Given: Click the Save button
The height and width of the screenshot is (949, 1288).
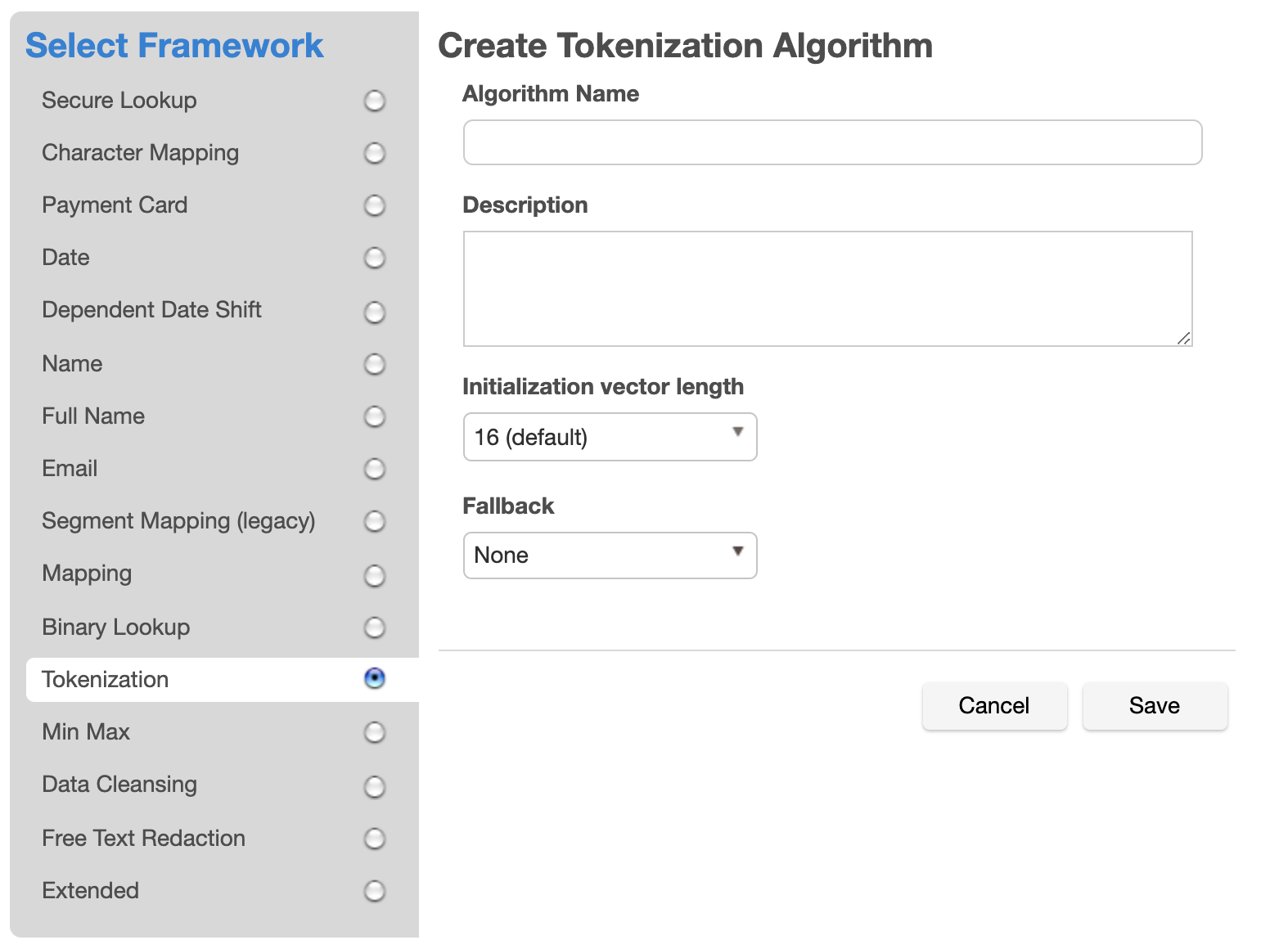Looking at the screenshot, I should pyautogui.click(x=1155, y=705).
